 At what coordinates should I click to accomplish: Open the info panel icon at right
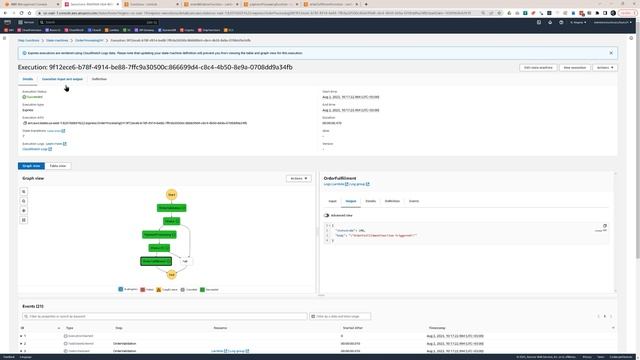point(631,38)
